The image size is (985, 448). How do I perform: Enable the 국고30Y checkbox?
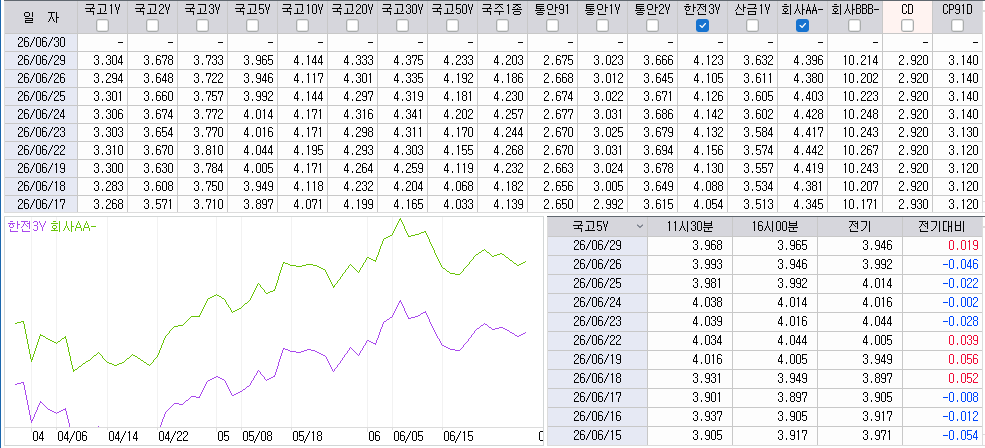pos(403,26)
